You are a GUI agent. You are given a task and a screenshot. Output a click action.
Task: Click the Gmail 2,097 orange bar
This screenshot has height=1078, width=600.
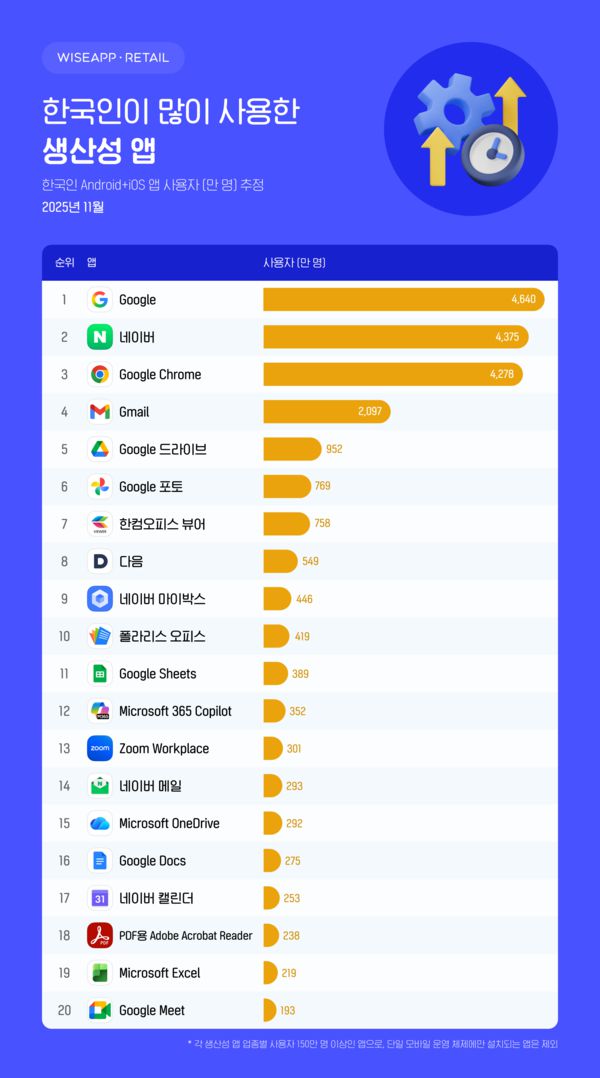point(326,412)
